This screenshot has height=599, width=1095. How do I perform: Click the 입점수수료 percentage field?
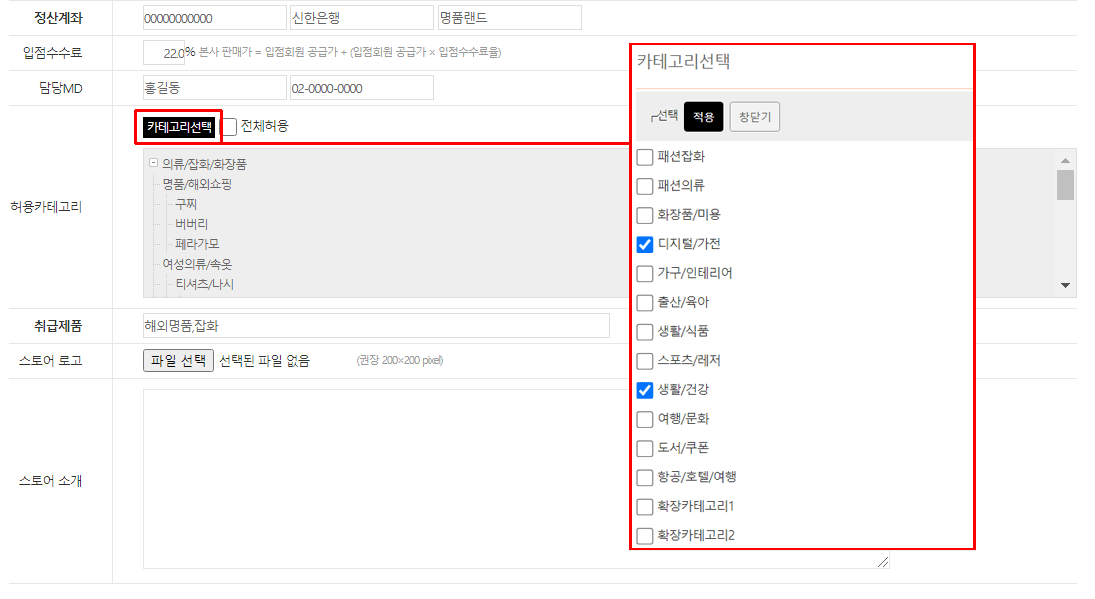point(164,52)
